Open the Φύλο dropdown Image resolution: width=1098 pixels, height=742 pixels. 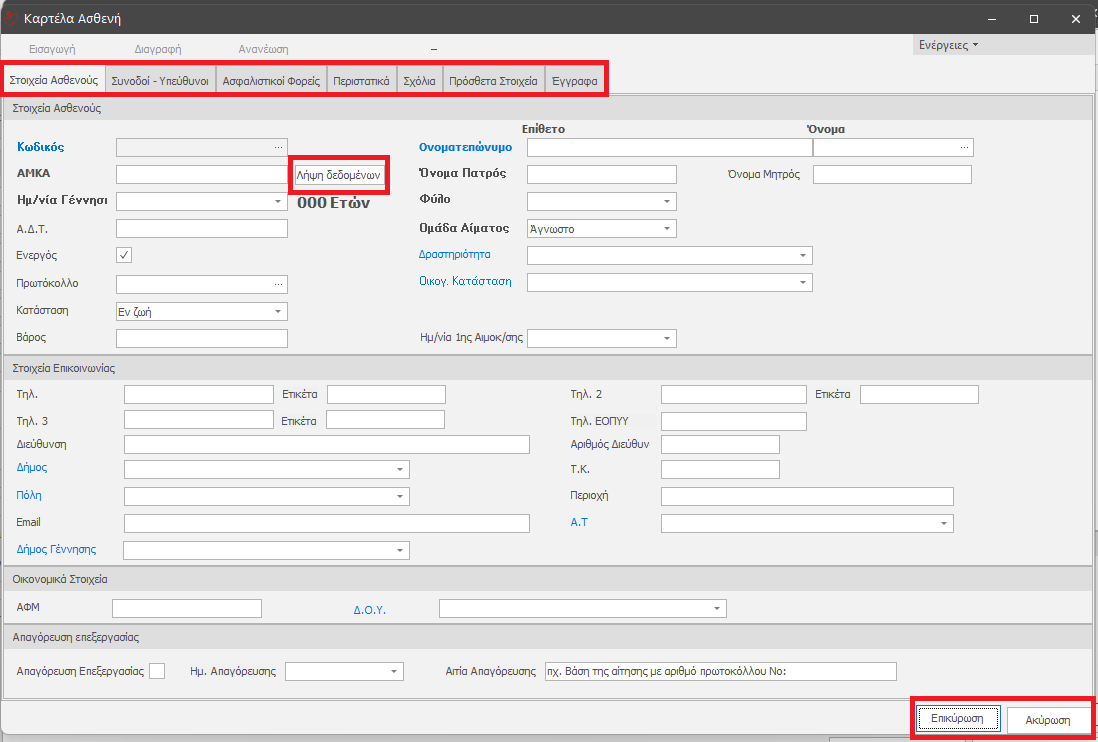pyautogui.click(x=667, y=202)
